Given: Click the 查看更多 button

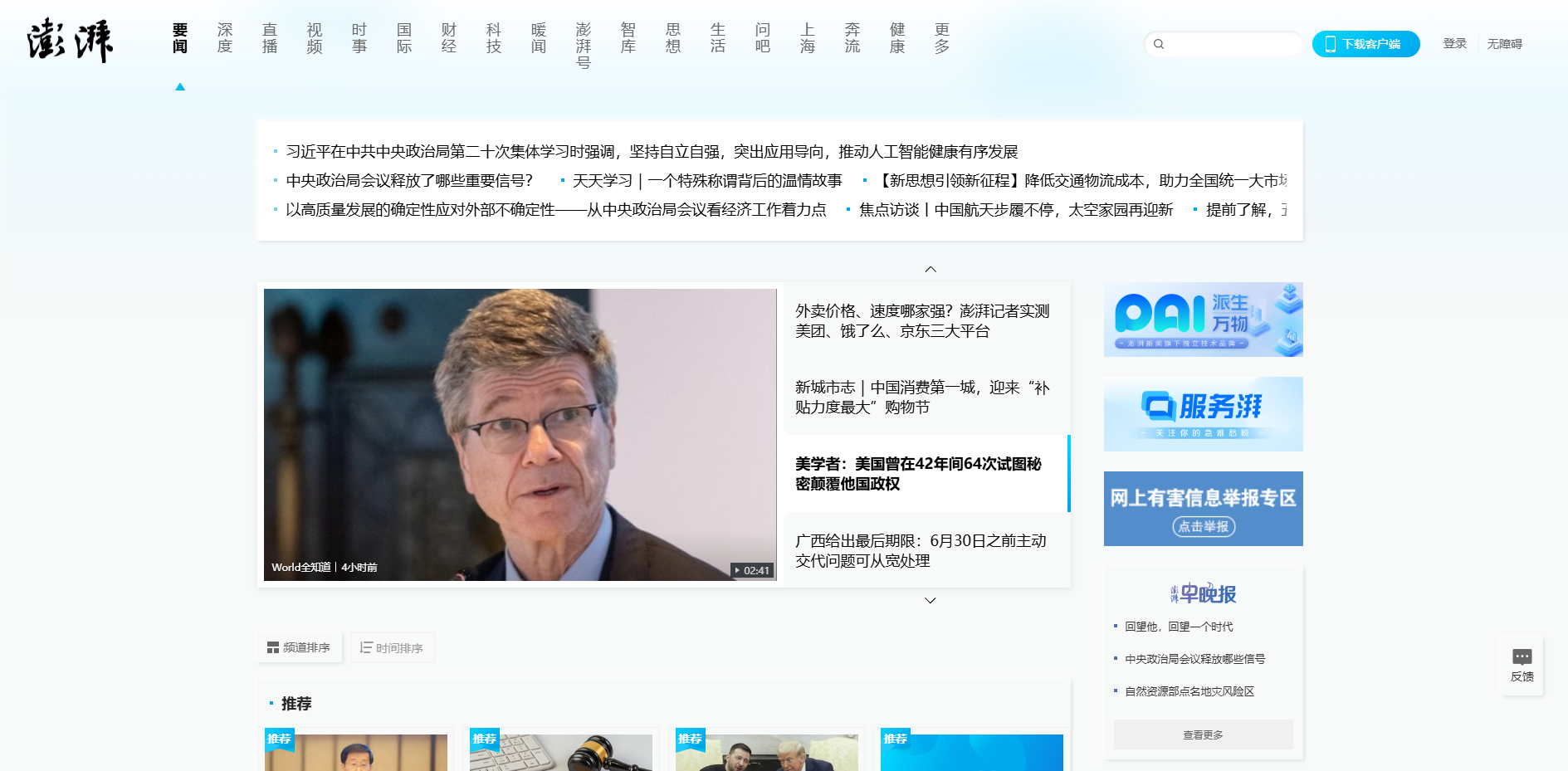Looking at the screenshot, I should 1203,734.
